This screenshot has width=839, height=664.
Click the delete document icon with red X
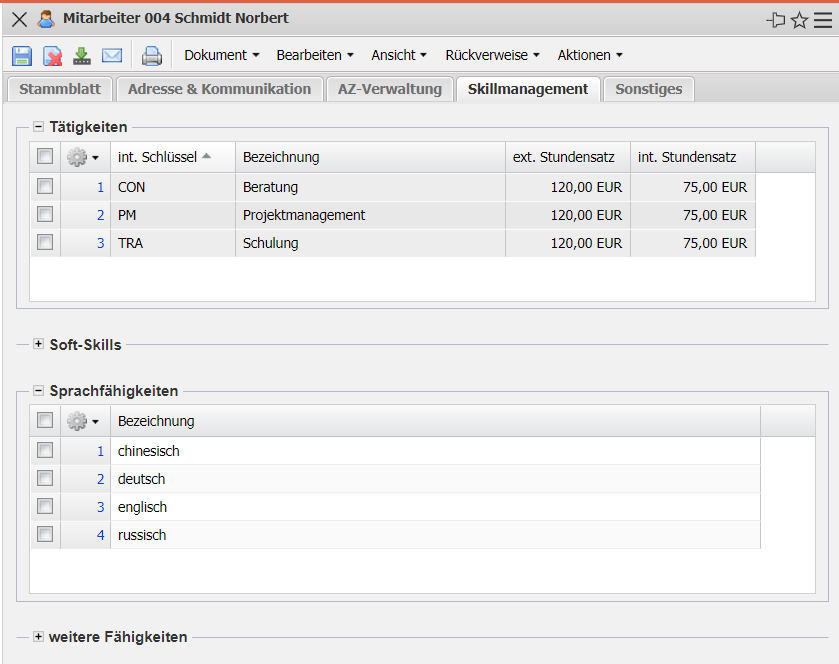52,55
